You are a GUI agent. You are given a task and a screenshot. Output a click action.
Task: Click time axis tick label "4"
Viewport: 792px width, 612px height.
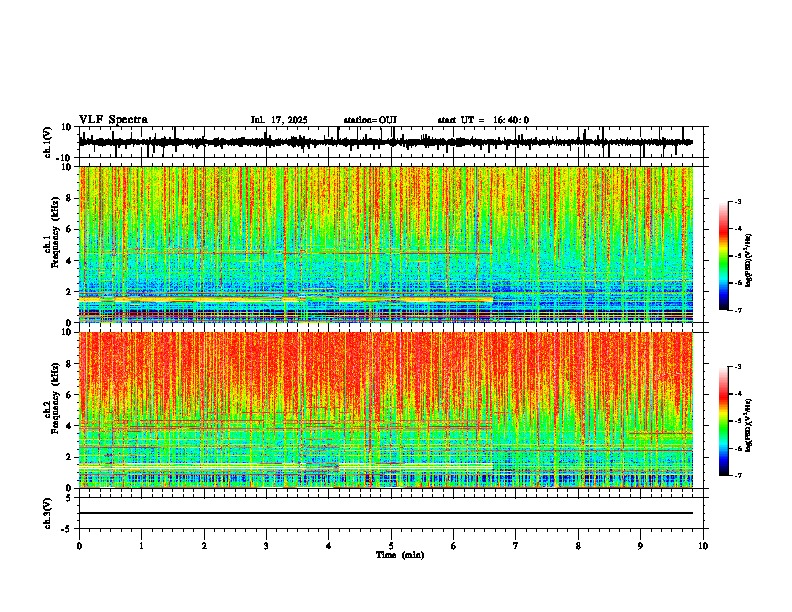point(329,546)
